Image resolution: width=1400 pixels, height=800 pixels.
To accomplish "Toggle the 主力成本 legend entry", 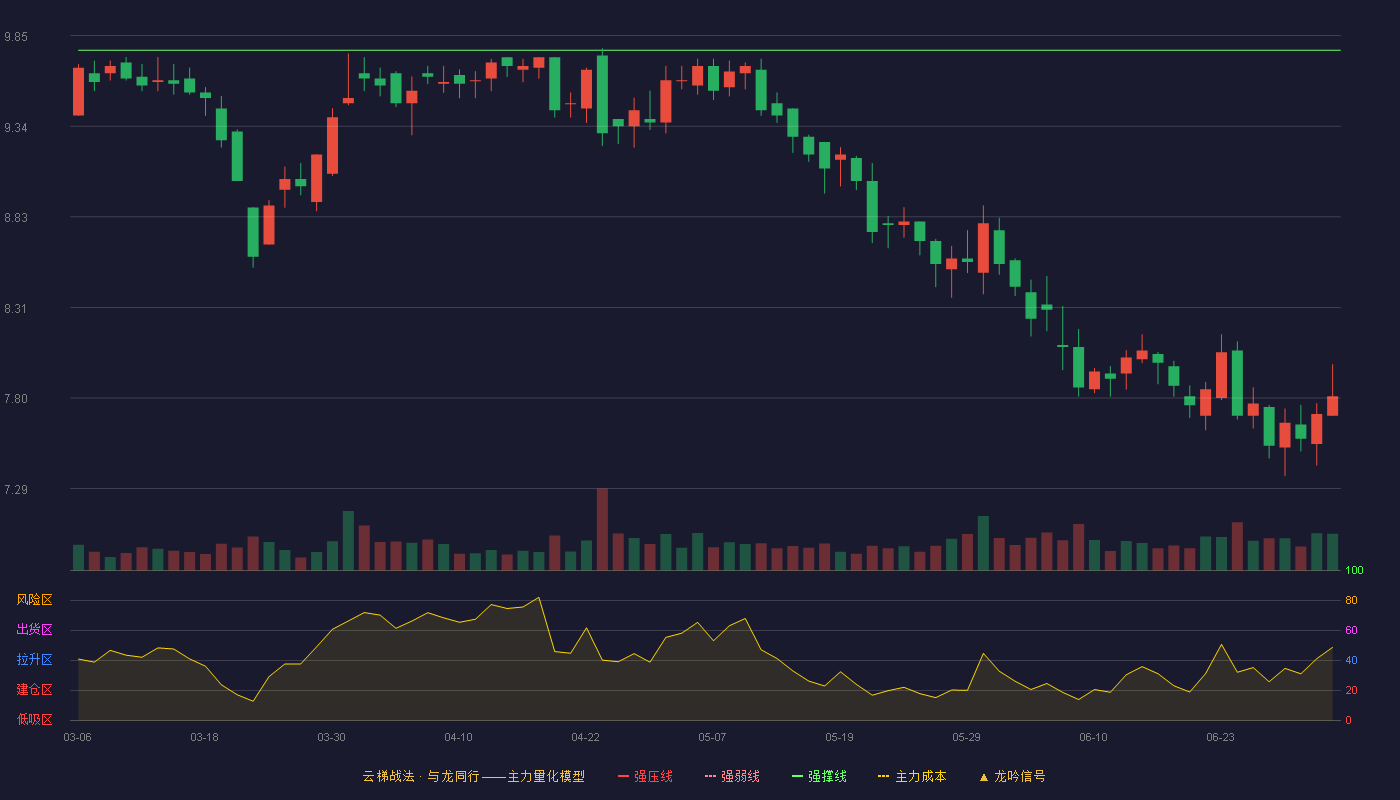I will point(912,776).
